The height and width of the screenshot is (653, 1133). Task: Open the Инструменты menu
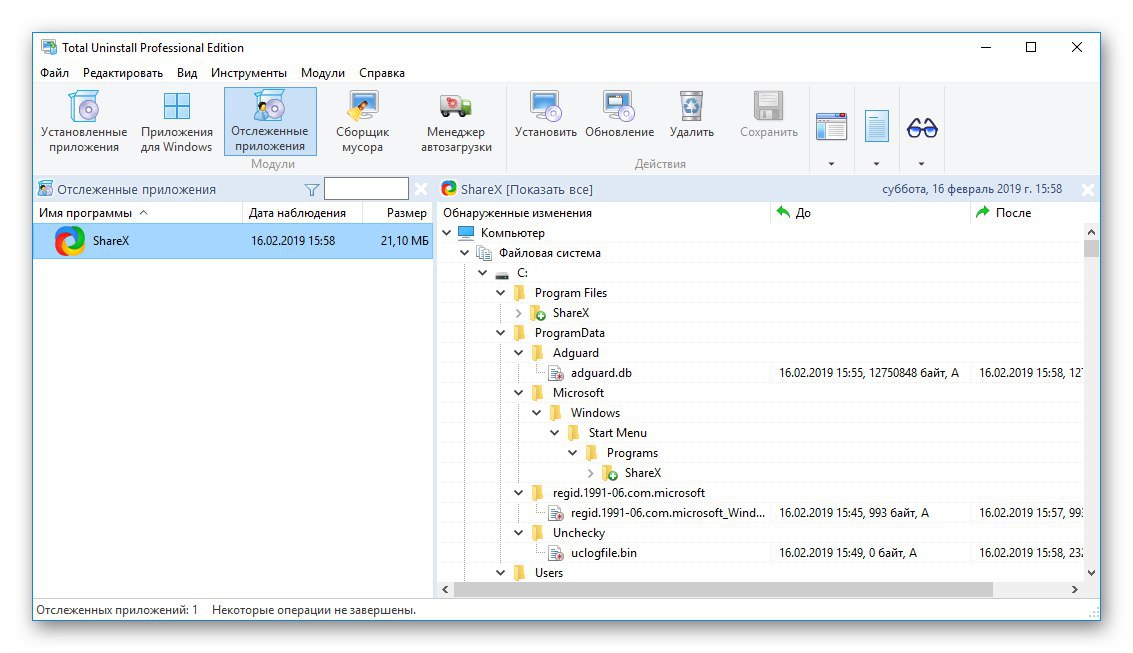249,73
